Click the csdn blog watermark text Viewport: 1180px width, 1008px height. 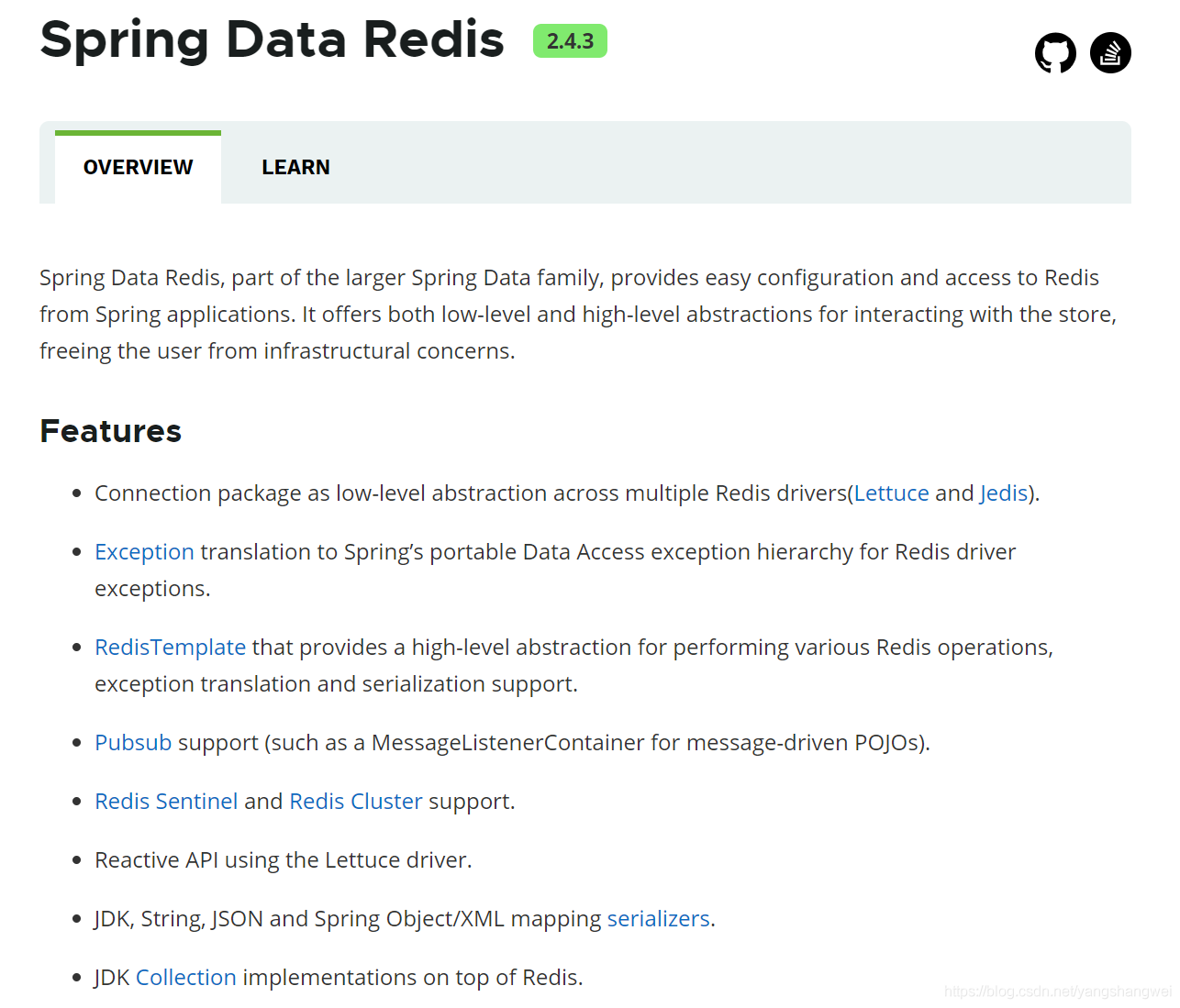point(1057,991)
